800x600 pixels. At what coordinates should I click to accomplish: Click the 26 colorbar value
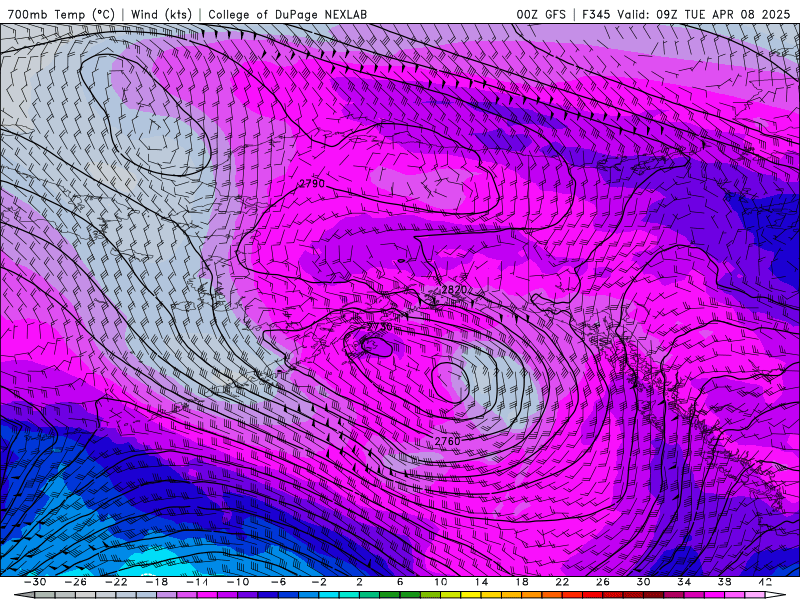(x=603, y=582)
